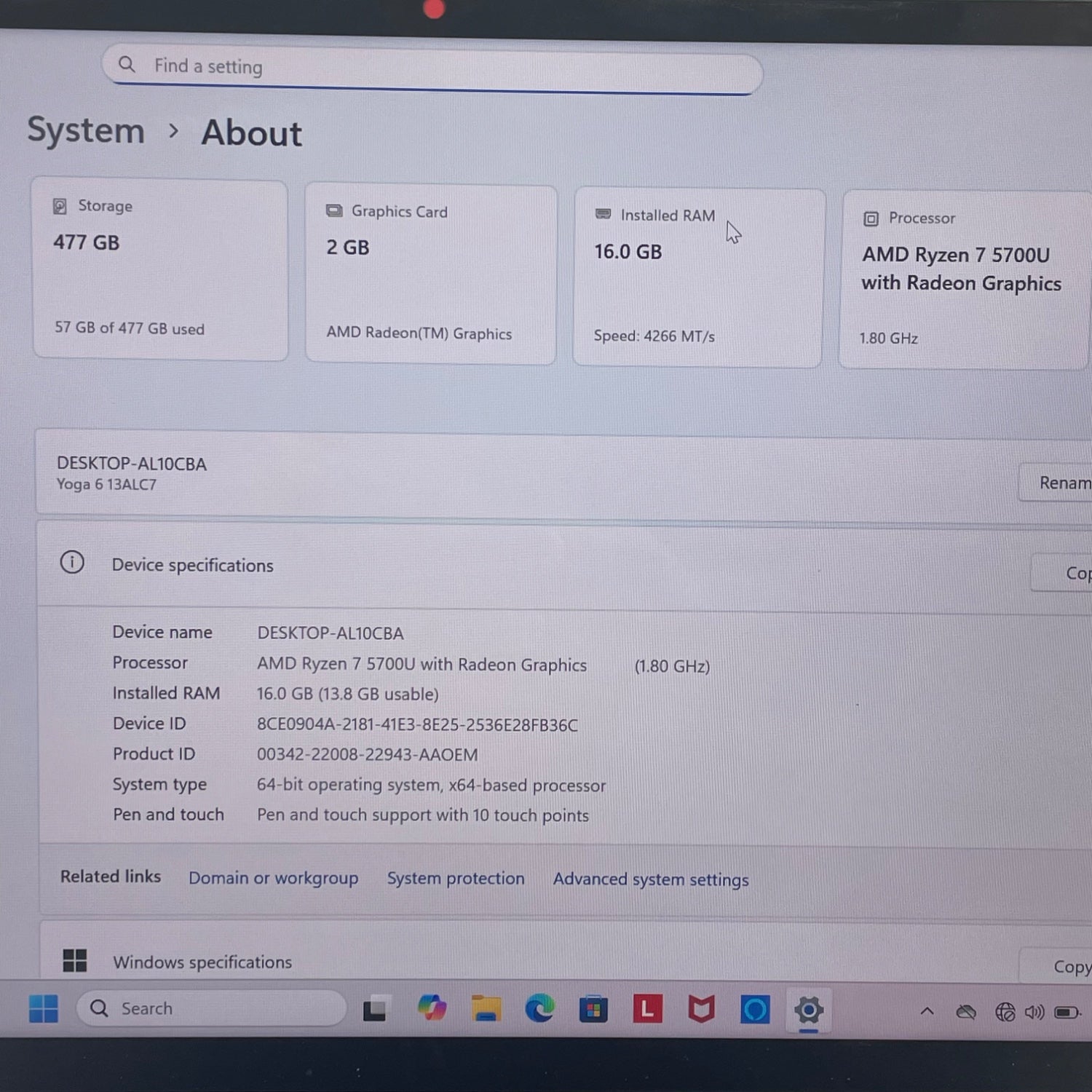
Task: Launch Microsoft Edge from the taskbar
Action: pyautogui.click(x=539, y=1008)
